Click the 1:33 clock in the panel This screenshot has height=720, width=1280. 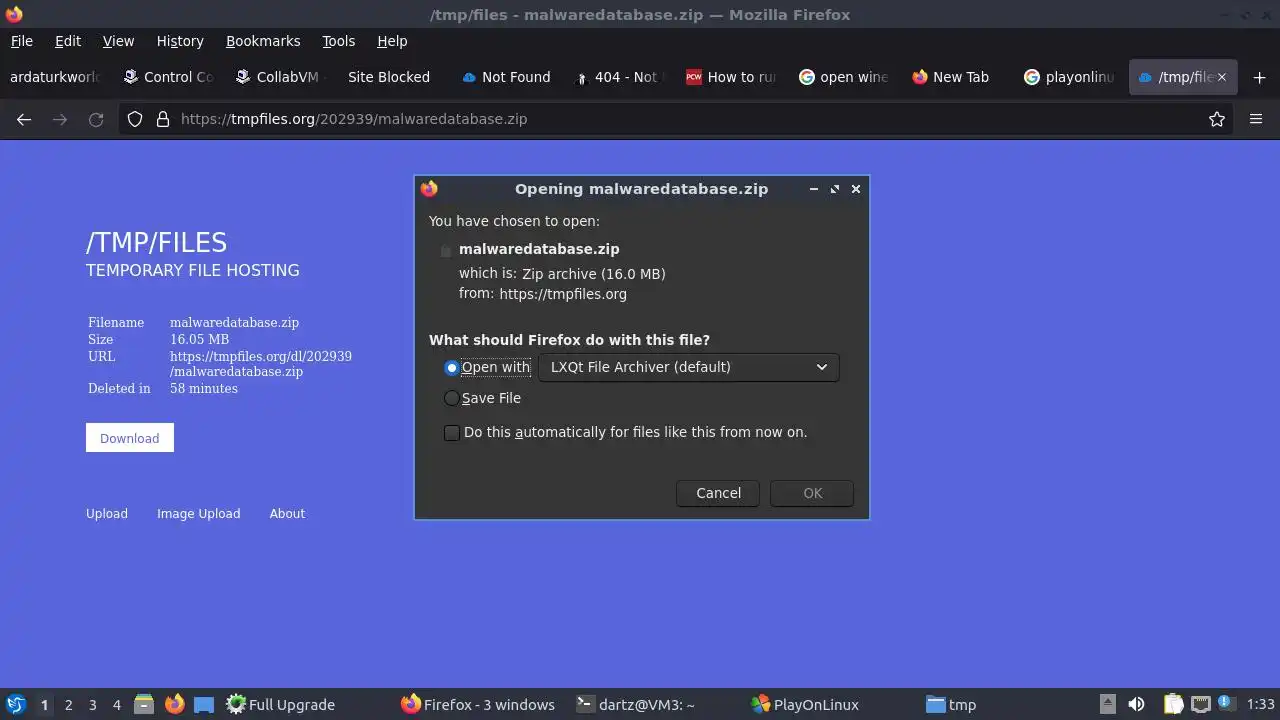click(x=1261, y=705)
